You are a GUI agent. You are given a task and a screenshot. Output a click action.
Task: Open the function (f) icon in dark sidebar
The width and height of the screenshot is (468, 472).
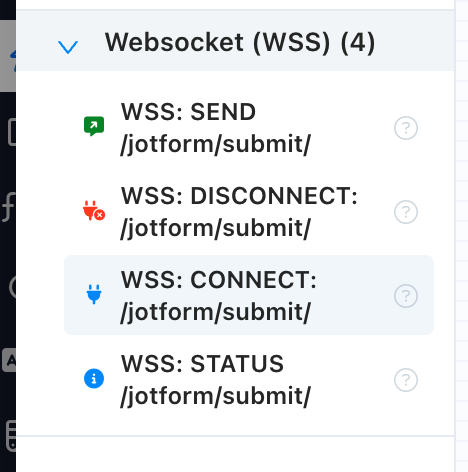8,207
